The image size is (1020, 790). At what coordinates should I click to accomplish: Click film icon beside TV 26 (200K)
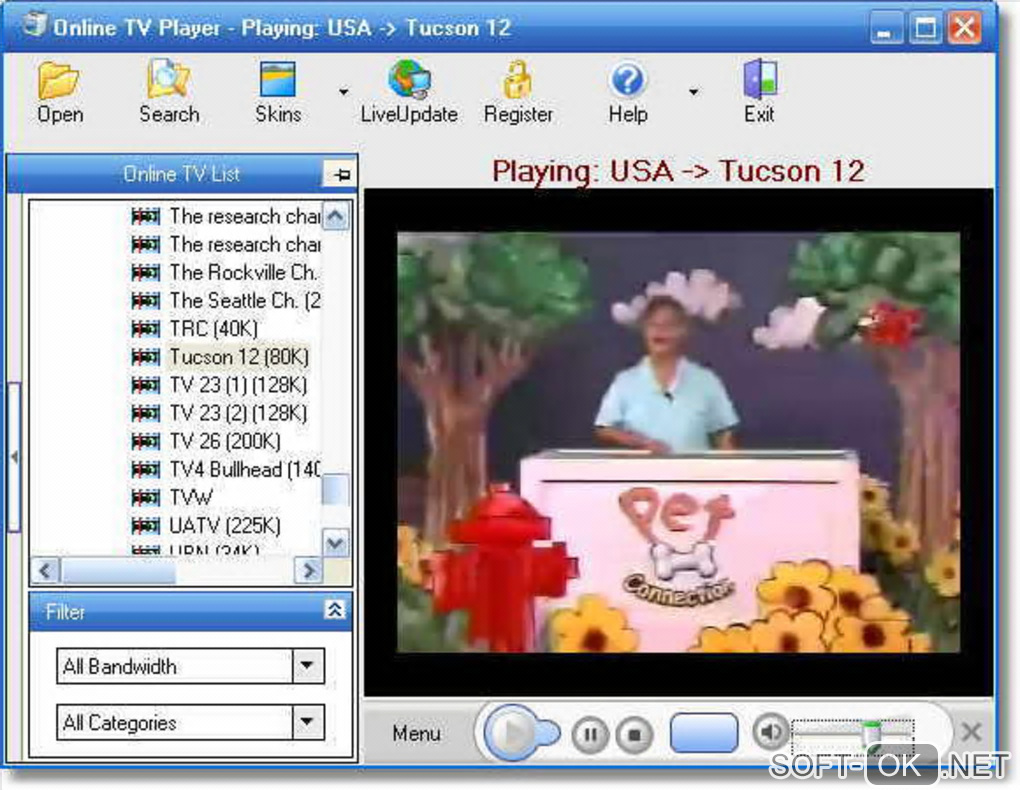pos(146,441)
